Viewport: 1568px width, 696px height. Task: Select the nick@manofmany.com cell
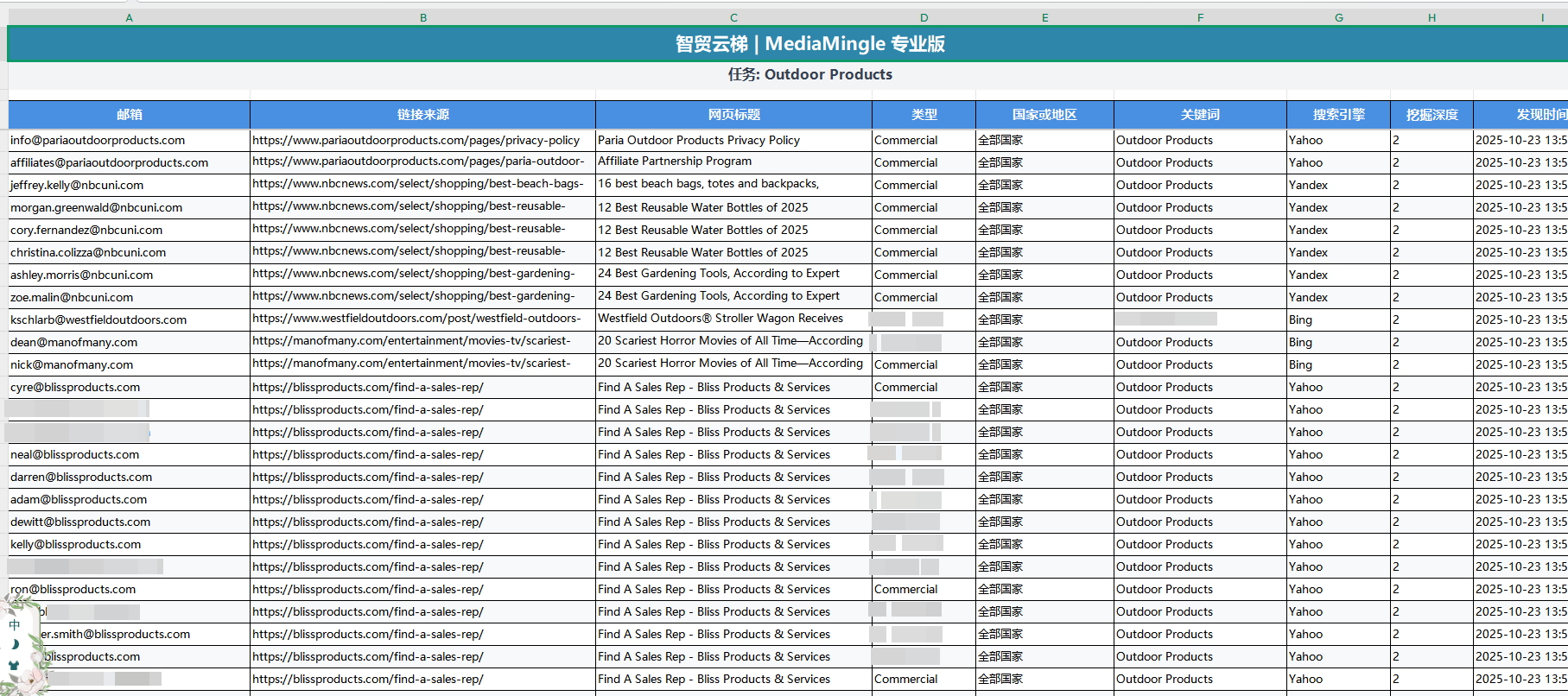coord(130,364)
